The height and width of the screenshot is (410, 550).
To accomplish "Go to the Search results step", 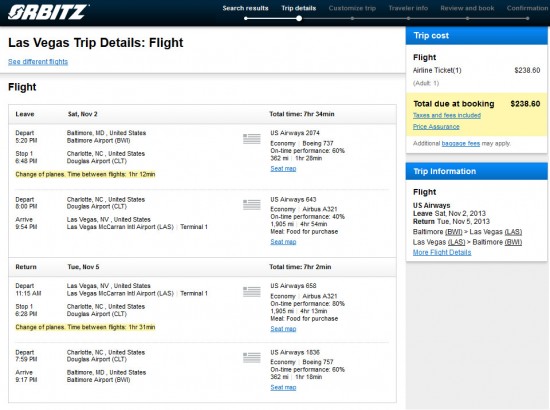I will point(245,8).
